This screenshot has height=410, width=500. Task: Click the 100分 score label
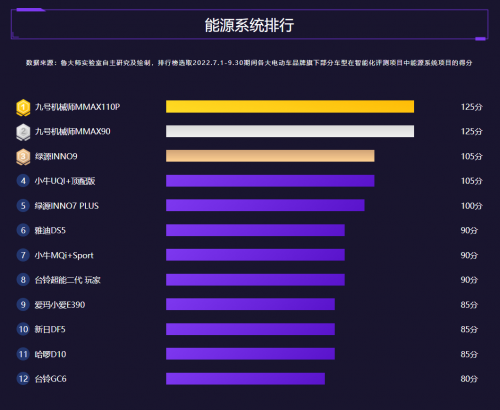coord(472,206)
